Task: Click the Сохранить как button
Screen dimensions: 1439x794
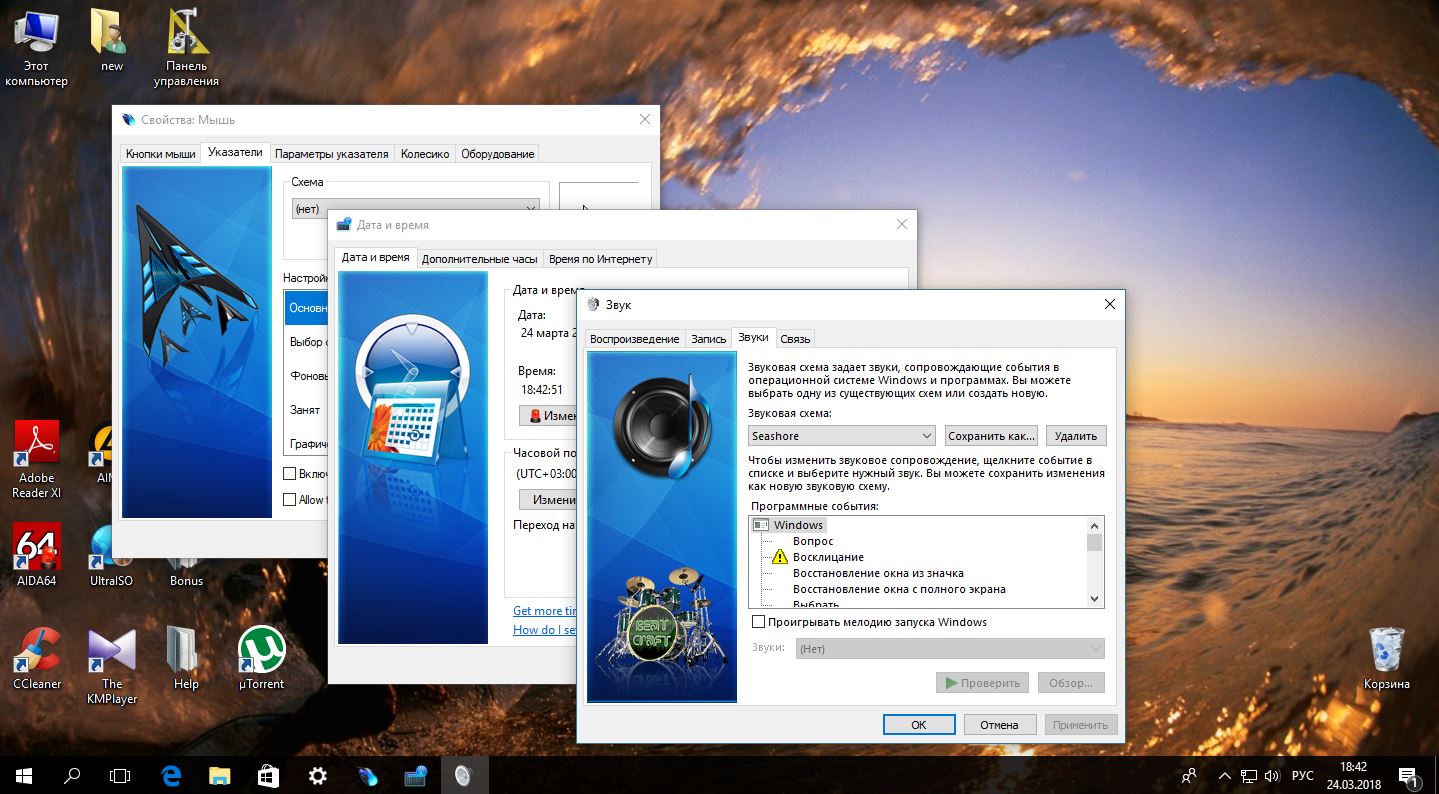Action: pos(990,436)
